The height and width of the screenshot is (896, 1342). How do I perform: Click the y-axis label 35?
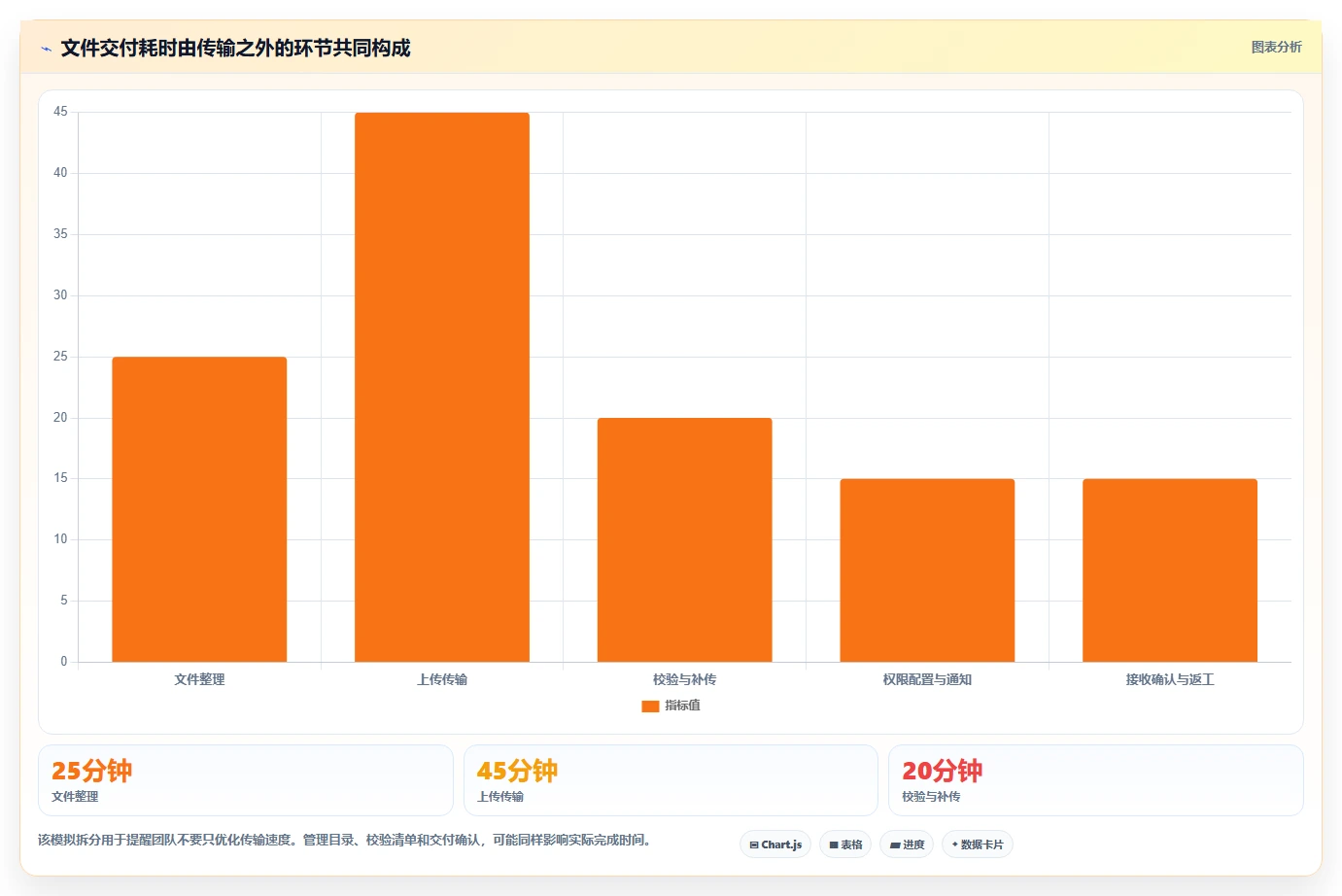pos(60,234)
